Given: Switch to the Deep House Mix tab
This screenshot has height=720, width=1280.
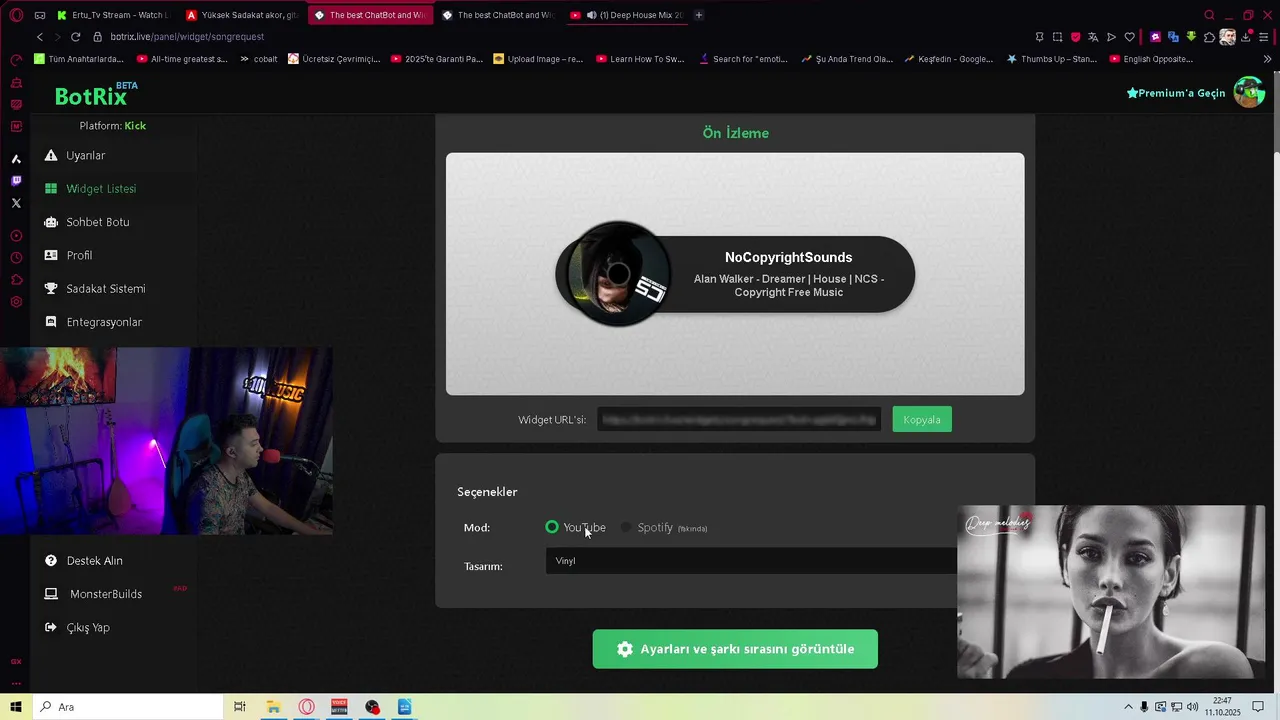Looking at the screenshot, I should 626,15.
